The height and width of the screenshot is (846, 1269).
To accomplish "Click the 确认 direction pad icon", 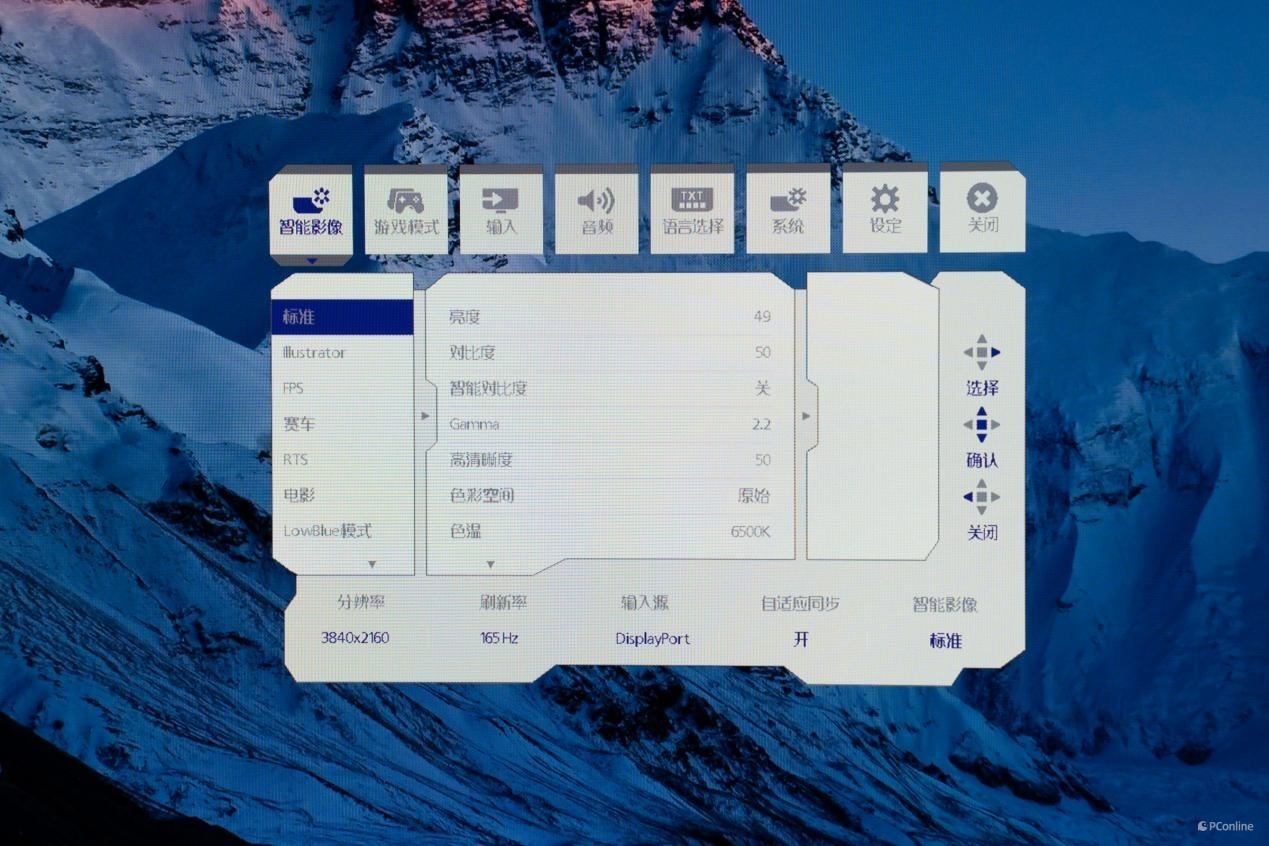I will [x=981, y=424].
